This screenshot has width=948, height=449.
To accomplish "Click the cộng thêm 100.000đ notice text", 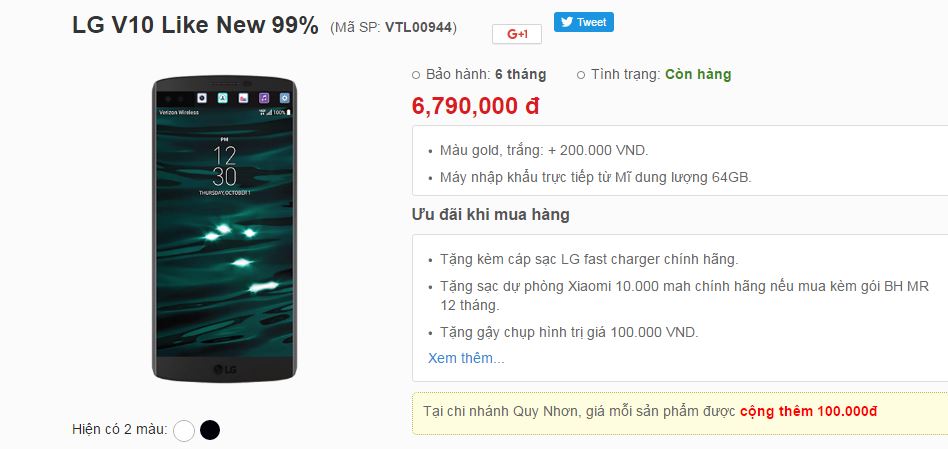I will tap(808, 412).
